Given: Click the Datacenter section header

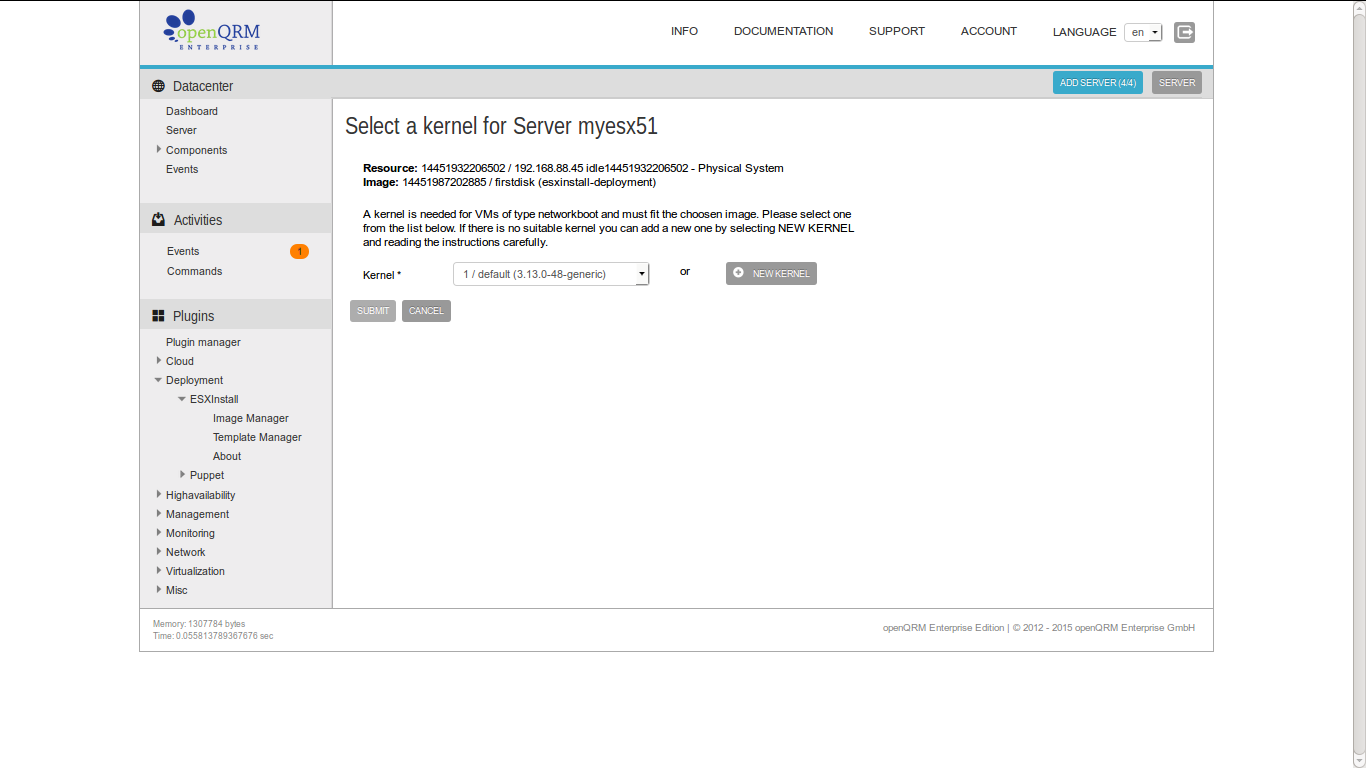Looking at the screenshot, I should [235, 86].
